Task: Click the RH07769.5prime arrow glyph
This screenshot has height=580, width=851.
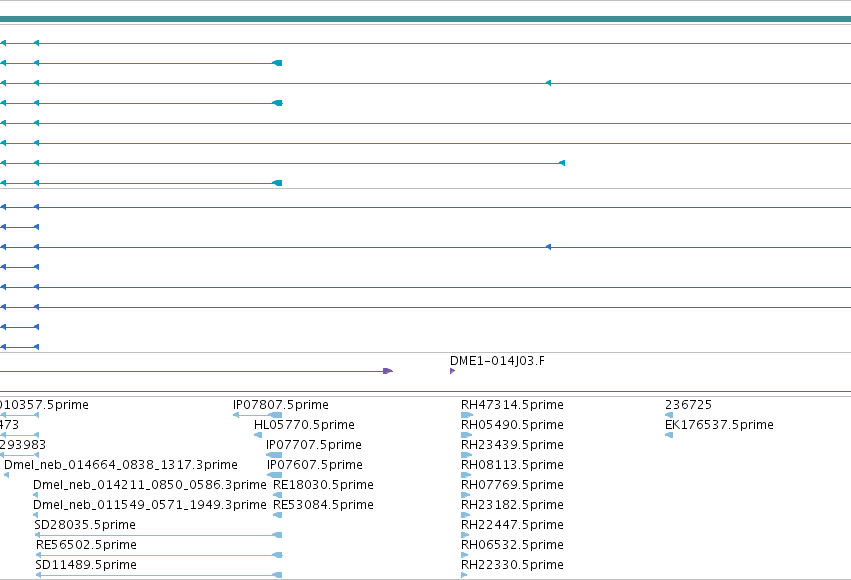Action: [466, 495]
